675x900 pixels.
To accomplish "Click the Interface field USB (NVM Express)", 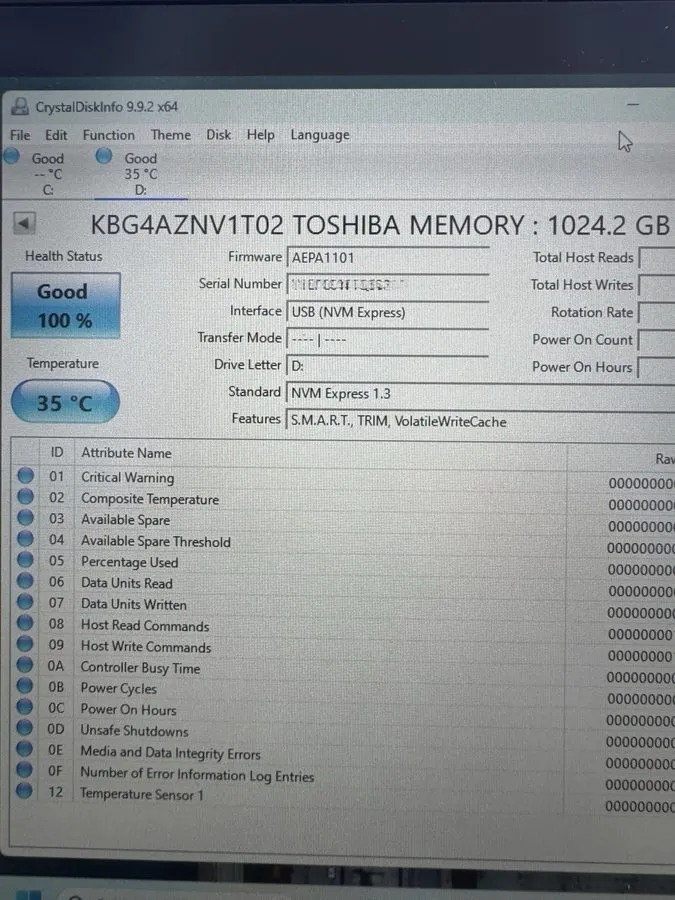I will click(x=387, y=312).
